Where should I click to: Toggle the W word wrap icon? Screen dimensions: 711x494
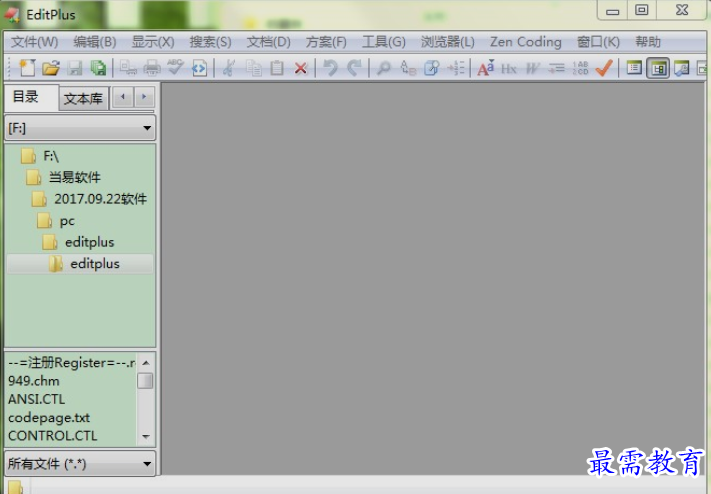(x=532, y=68)
